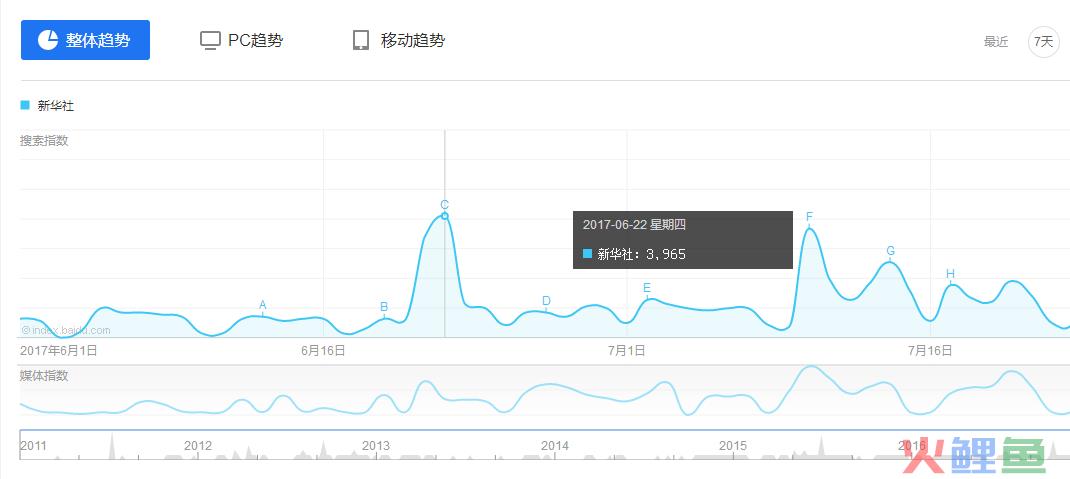Click the pie chart icon in 整体趋势
This screenshot has height=479, width=1070.
click(x=48, y=40)
